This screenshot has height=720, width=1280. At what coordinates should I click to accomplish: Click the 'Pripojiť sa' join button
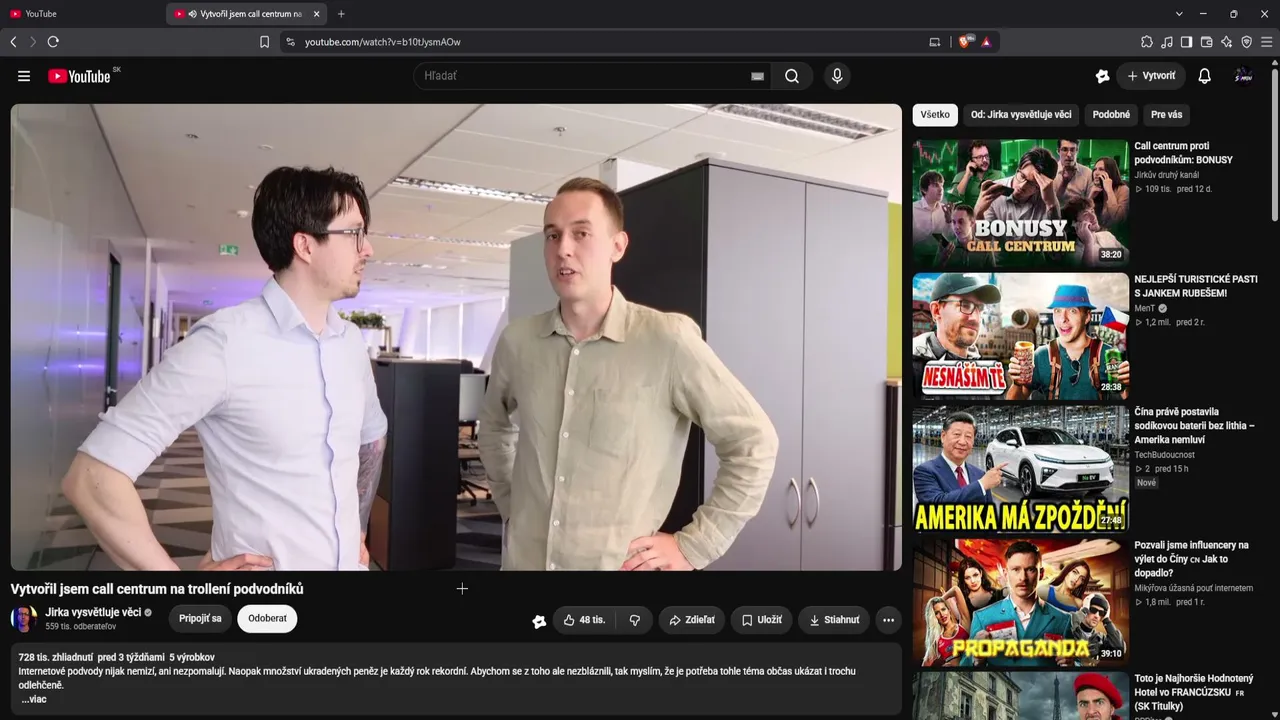[x=200, y=619]
